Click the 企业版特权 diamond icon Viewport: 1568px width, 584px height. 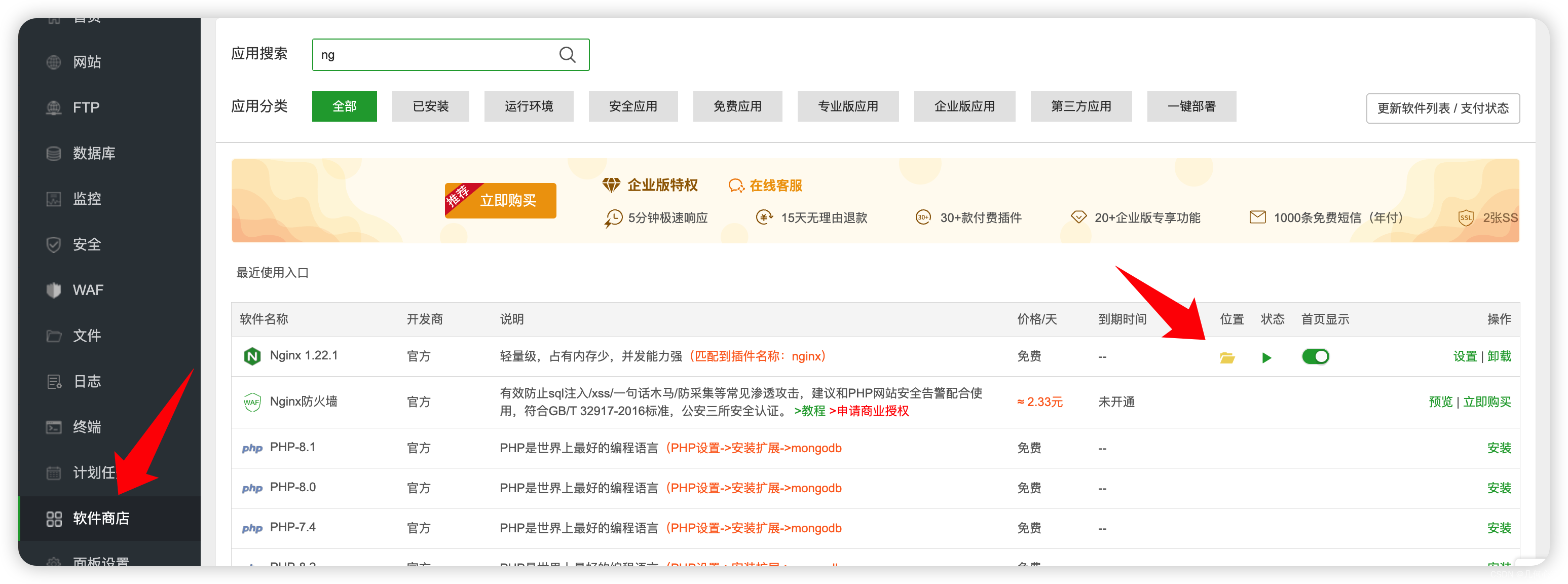pos(611,185)
